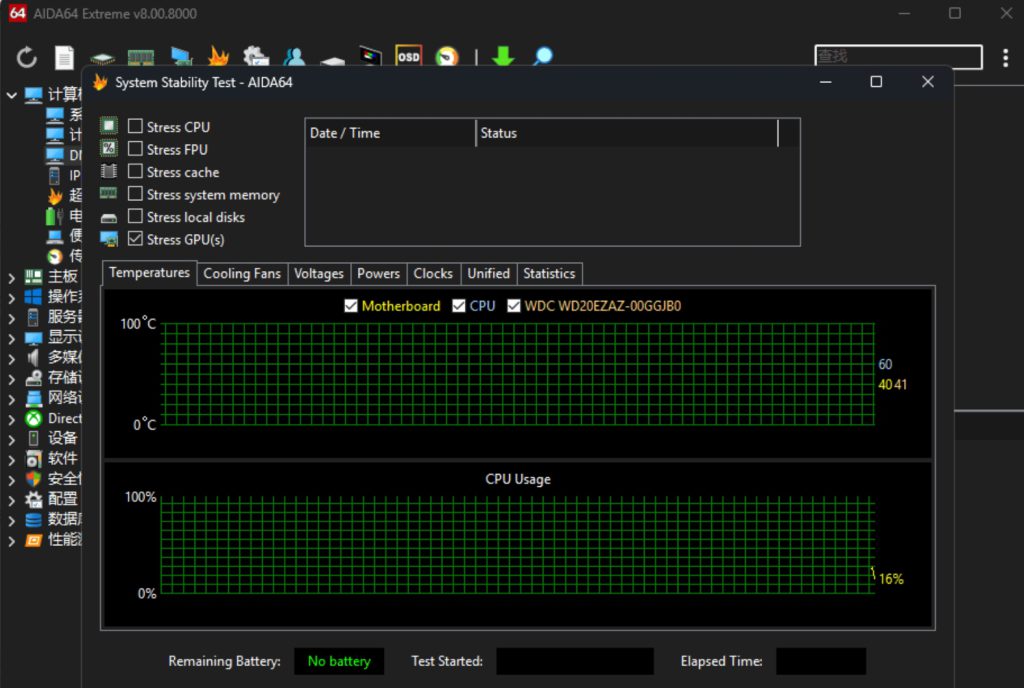Click the CPU chip benchmark toolbar icon
The width and height of the screenshot is (1024, 688).
pyautogui.click(x=103, y=59)
